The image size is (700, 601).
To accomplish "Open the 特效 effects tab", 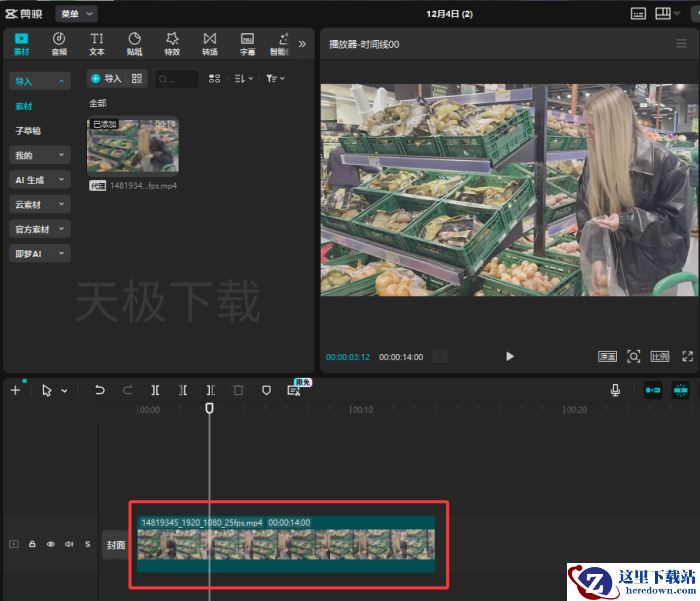I will pos(172,44).
